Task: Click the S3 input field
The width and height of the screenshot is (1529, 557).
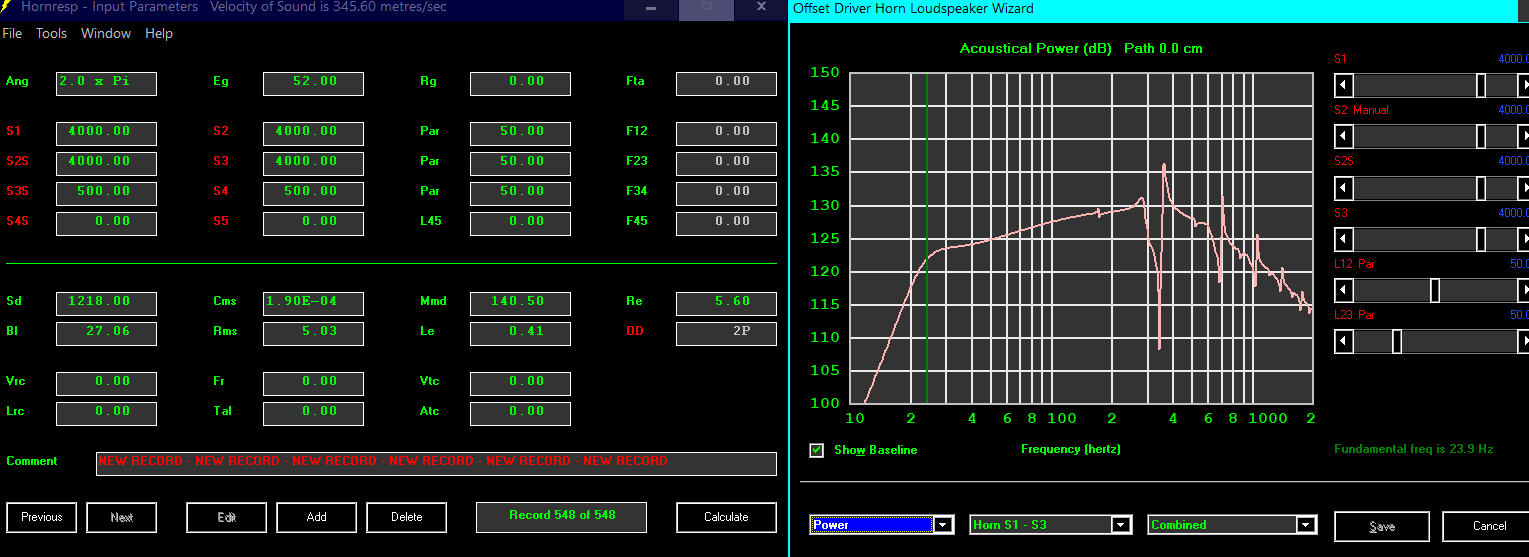Action: (x=313, y=163)
